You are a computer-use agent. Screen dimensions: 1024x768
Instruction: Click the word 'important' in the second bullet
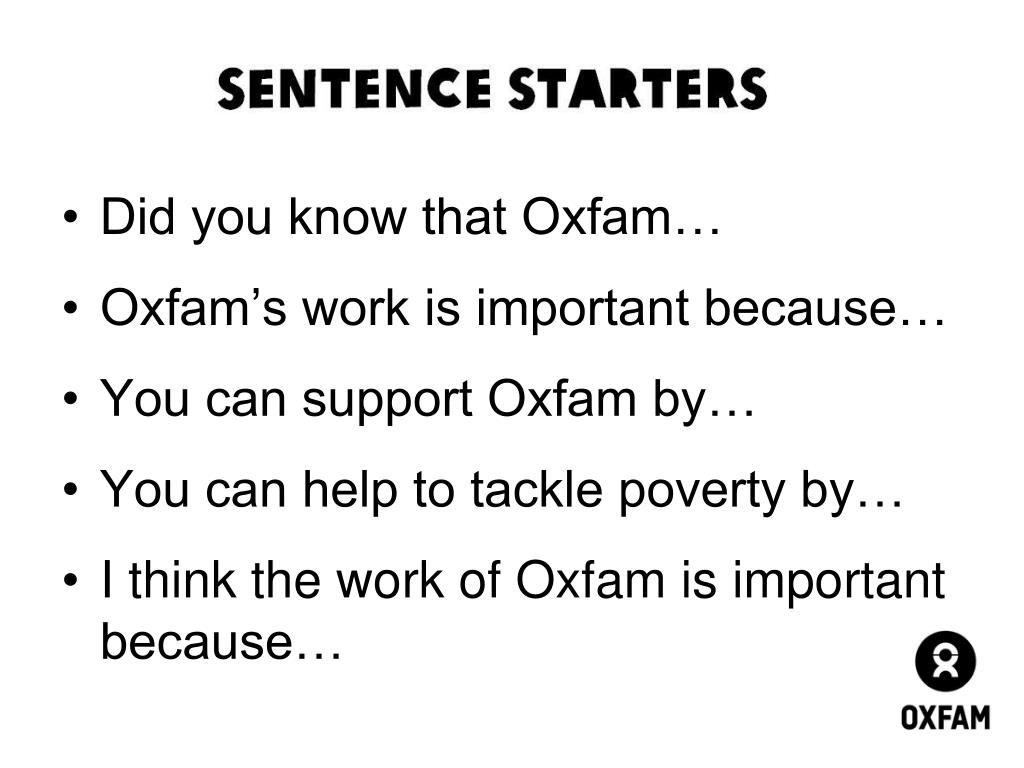coord(583,310)
